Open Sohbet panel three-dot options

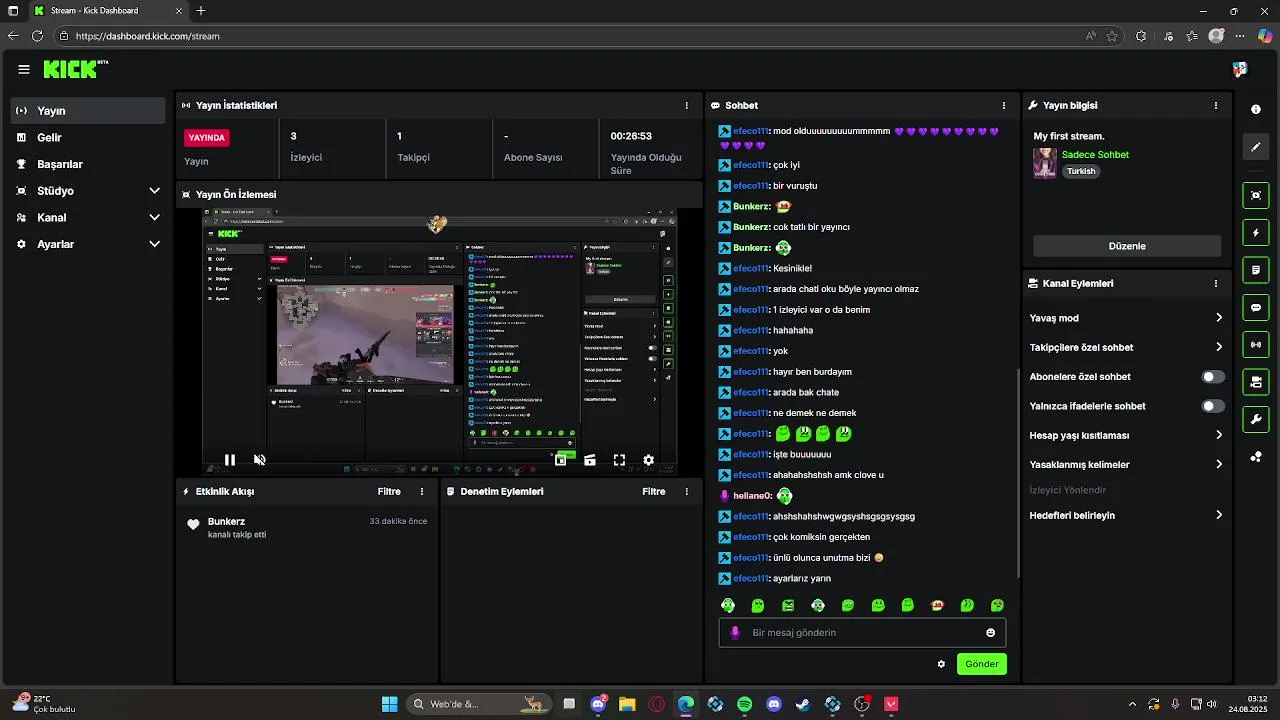(x=1004, y=105)
